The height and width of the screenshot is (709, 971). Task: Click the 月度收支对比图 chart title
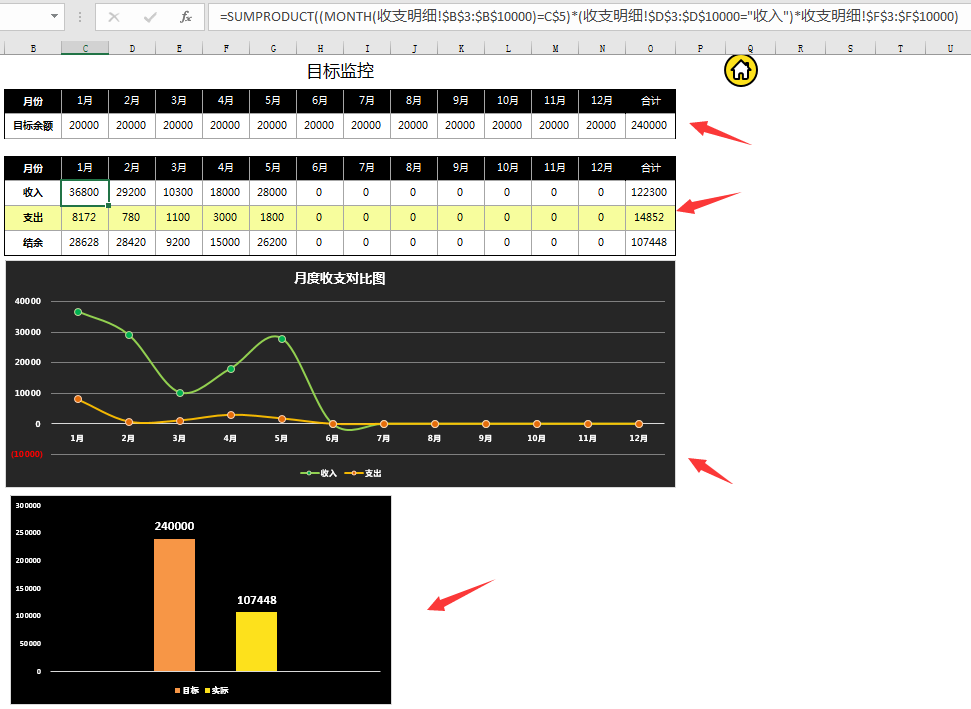point(339,279)
